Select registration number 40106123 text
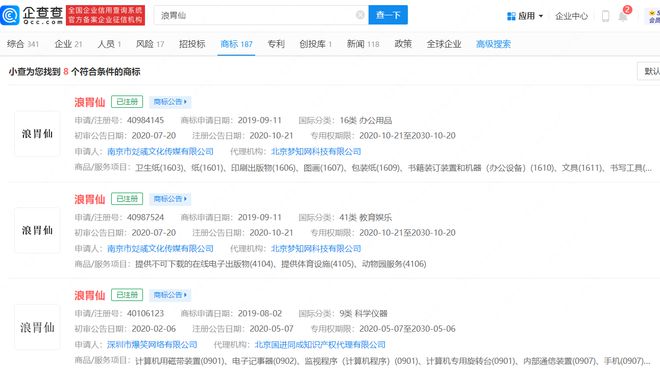Viewport: 660px width, 372px height. pos(145,314)
